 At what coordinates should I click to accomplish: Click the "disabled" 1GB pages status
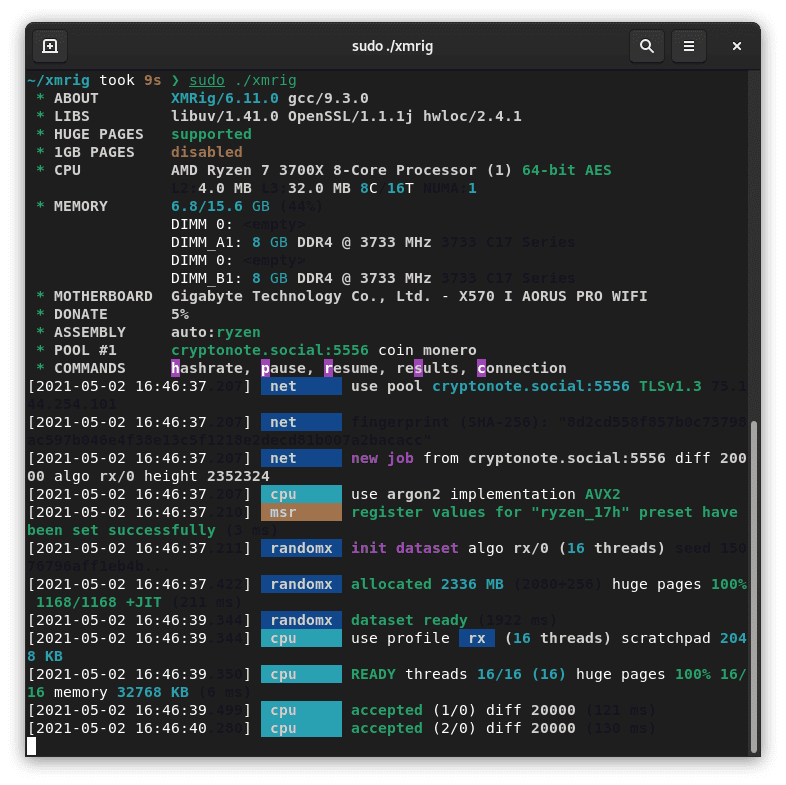point(207,152)
